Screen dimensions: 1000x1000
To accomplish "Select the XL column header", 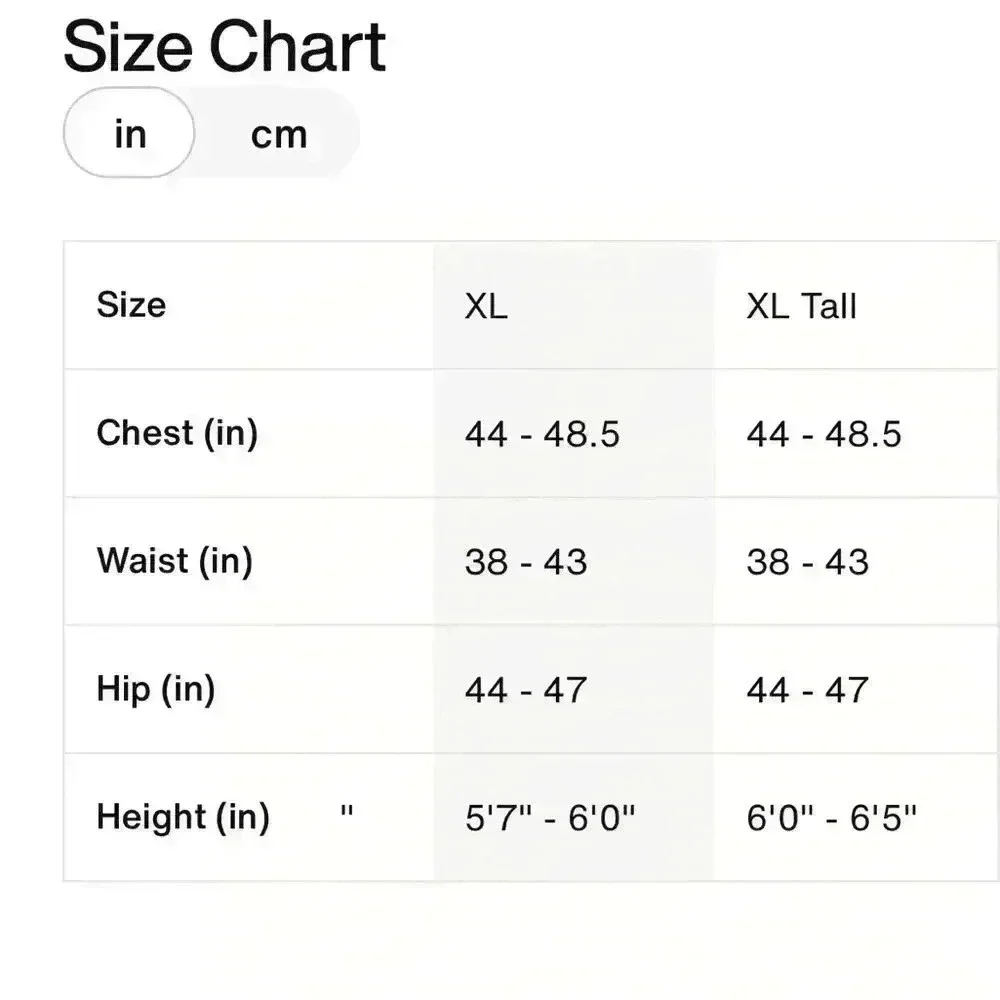I will 487,306.
